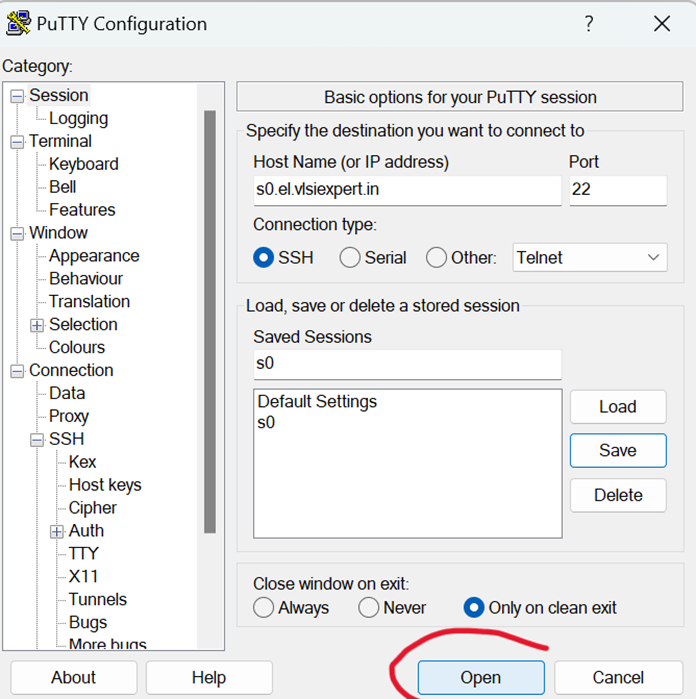Open the Connection category
This screenshot has height=699, width=696.
pyautogui.click(x=71, y=370)
